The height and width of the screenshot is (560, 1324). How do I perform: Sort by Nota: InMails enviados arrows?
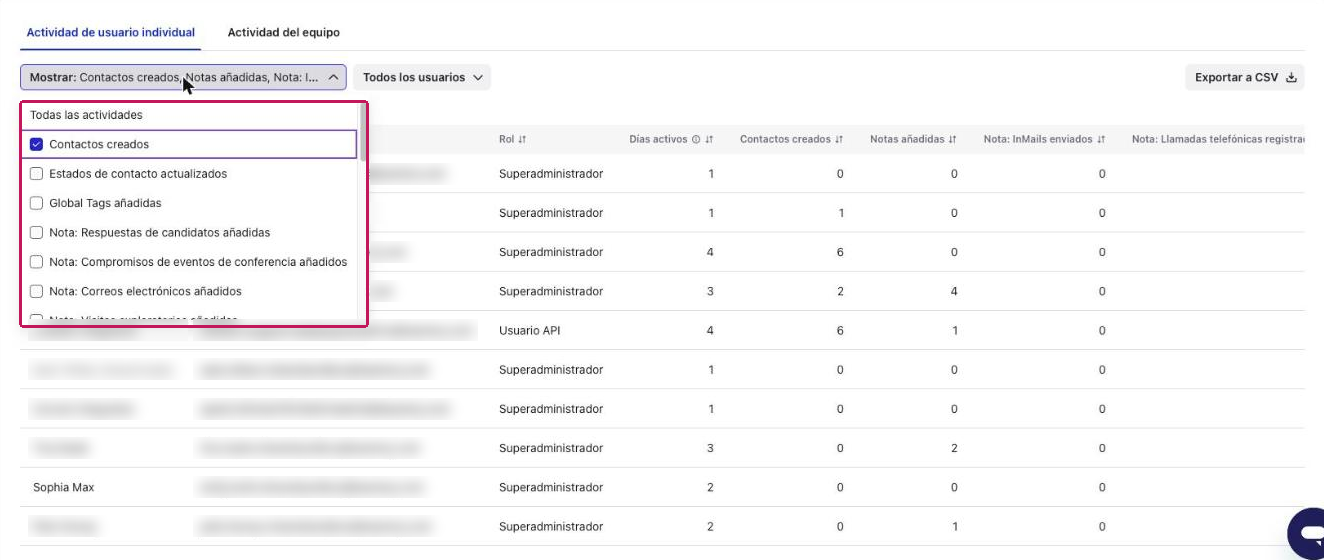coord(1101,139)
